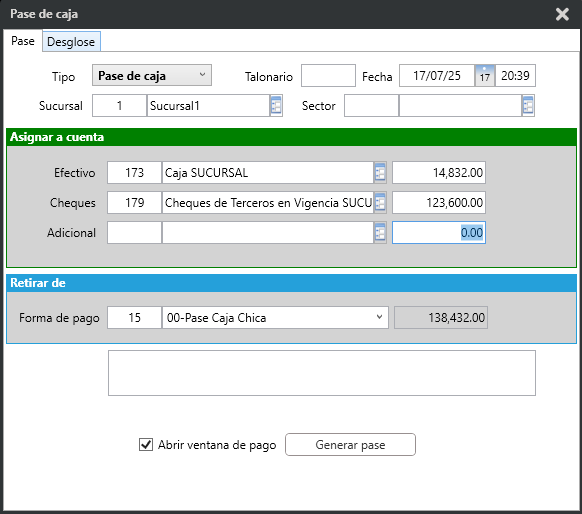Click the Cheques amount field 123,600.00
582x514 pixels.
point(439,203)
